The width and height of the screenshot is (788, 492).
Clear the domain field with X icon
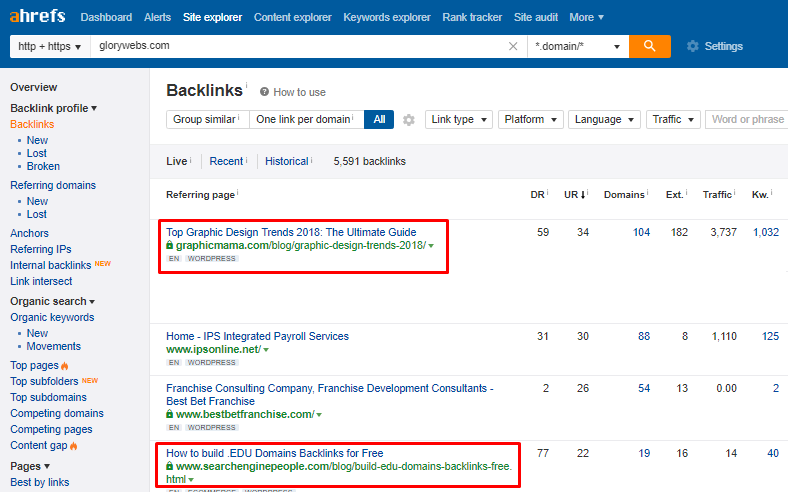coord(513,46)
